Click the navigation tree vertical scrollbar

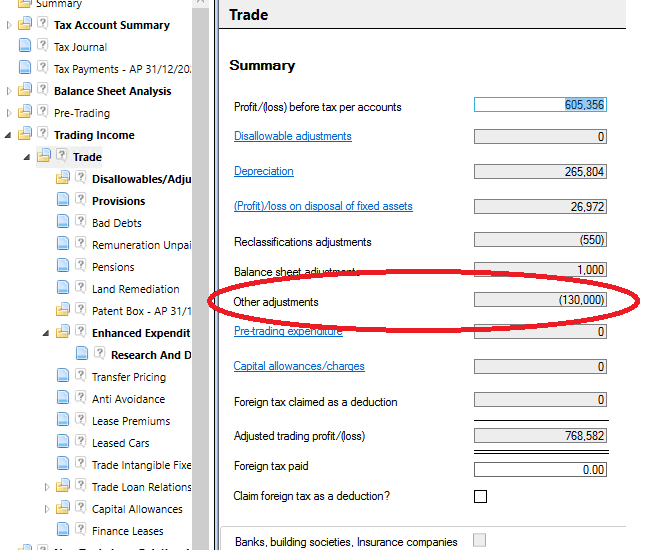[x=201, y=275]
